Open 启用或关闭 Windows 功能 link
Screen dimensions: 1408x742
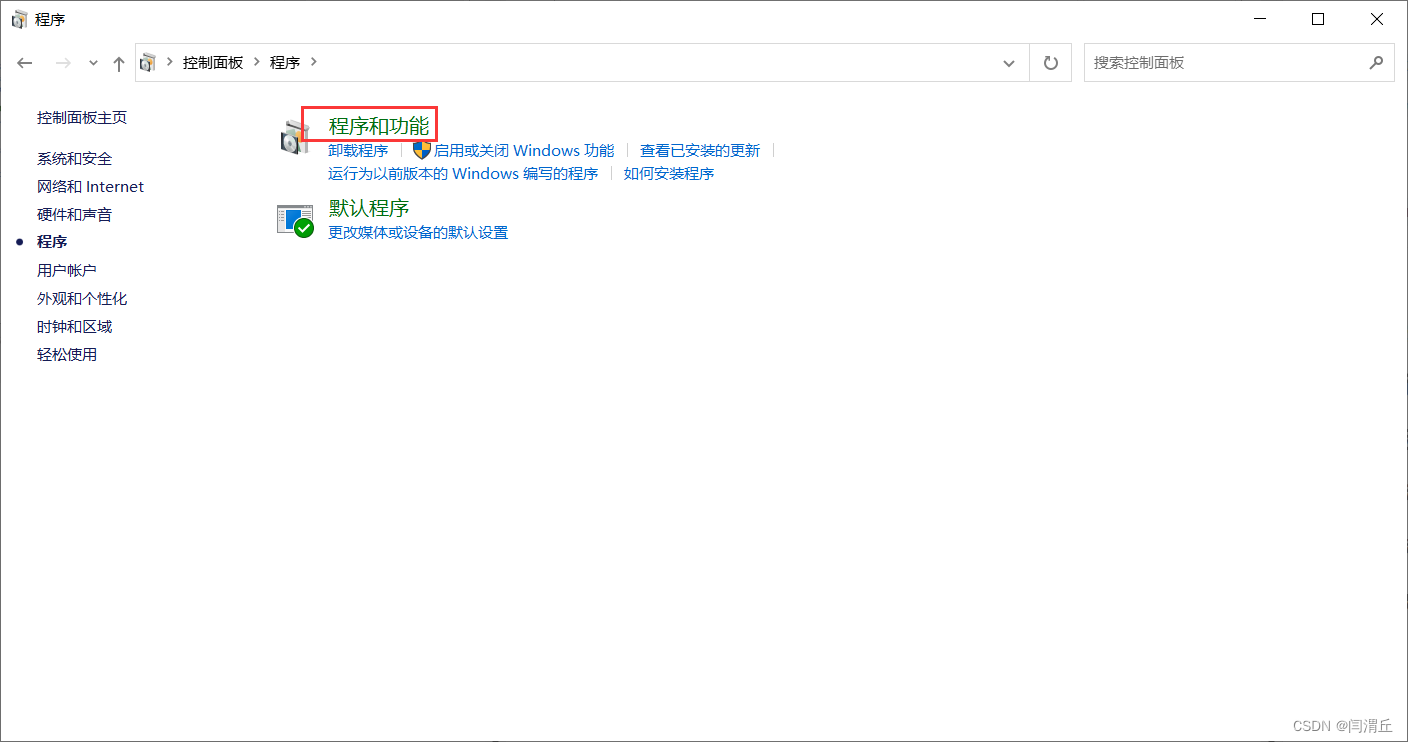[524, 150]
